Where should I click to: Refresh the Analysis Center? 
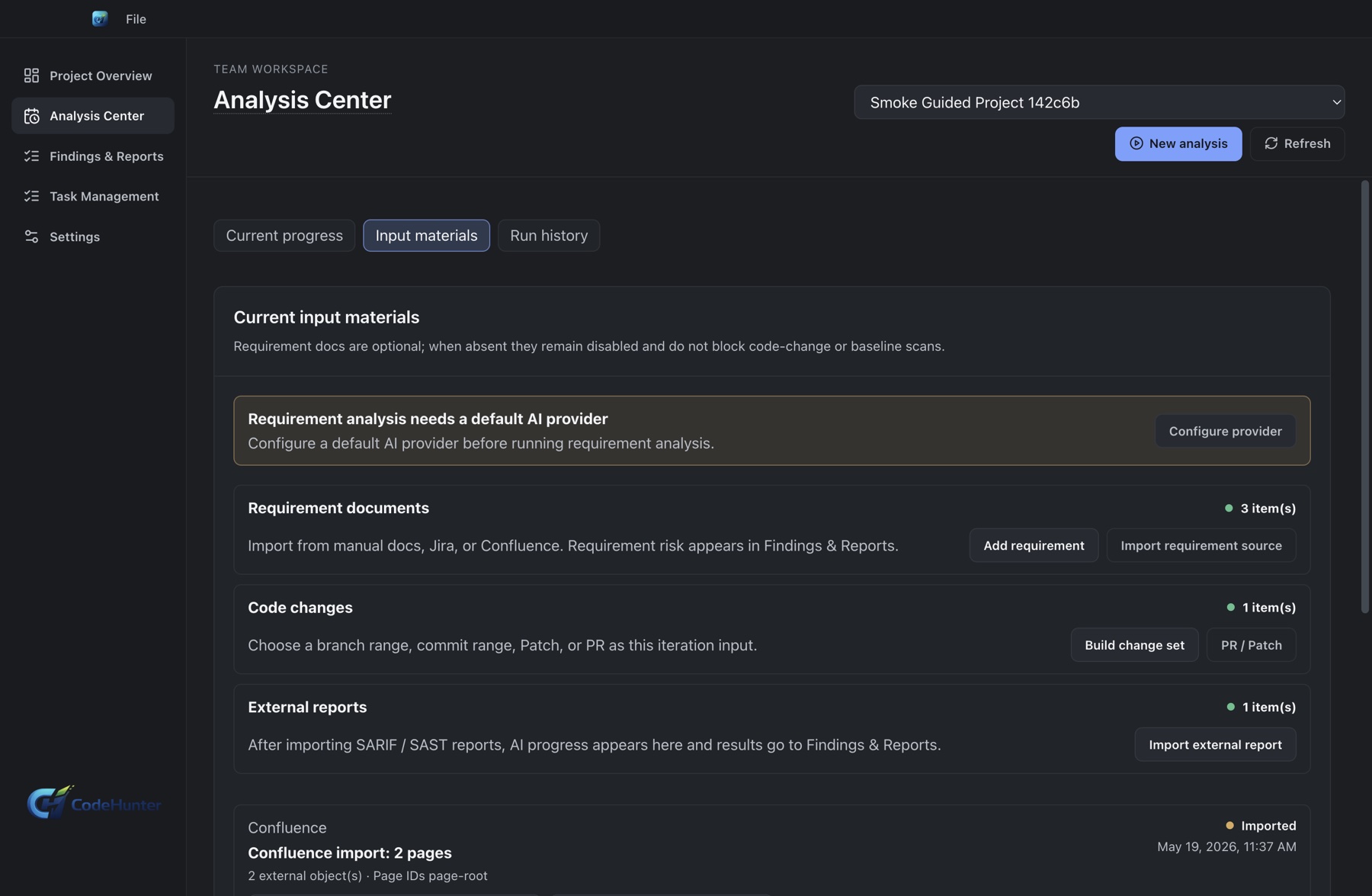(x=1297, y=143)
